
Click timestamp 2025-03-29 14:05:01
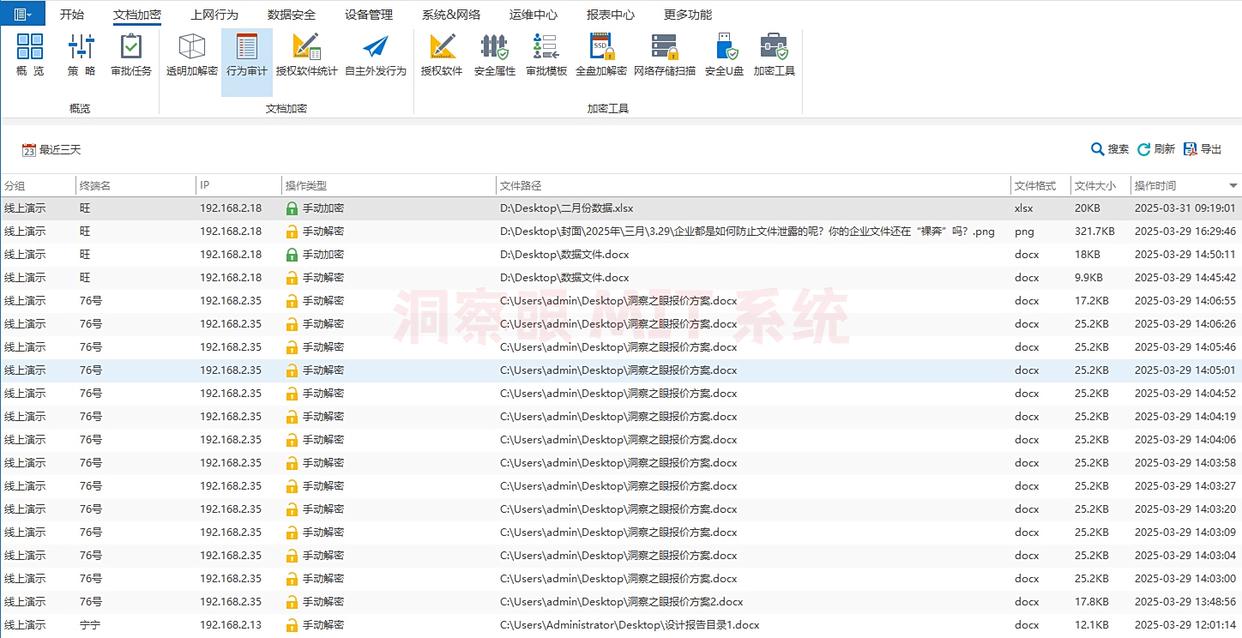click(x=1185, y=370)
